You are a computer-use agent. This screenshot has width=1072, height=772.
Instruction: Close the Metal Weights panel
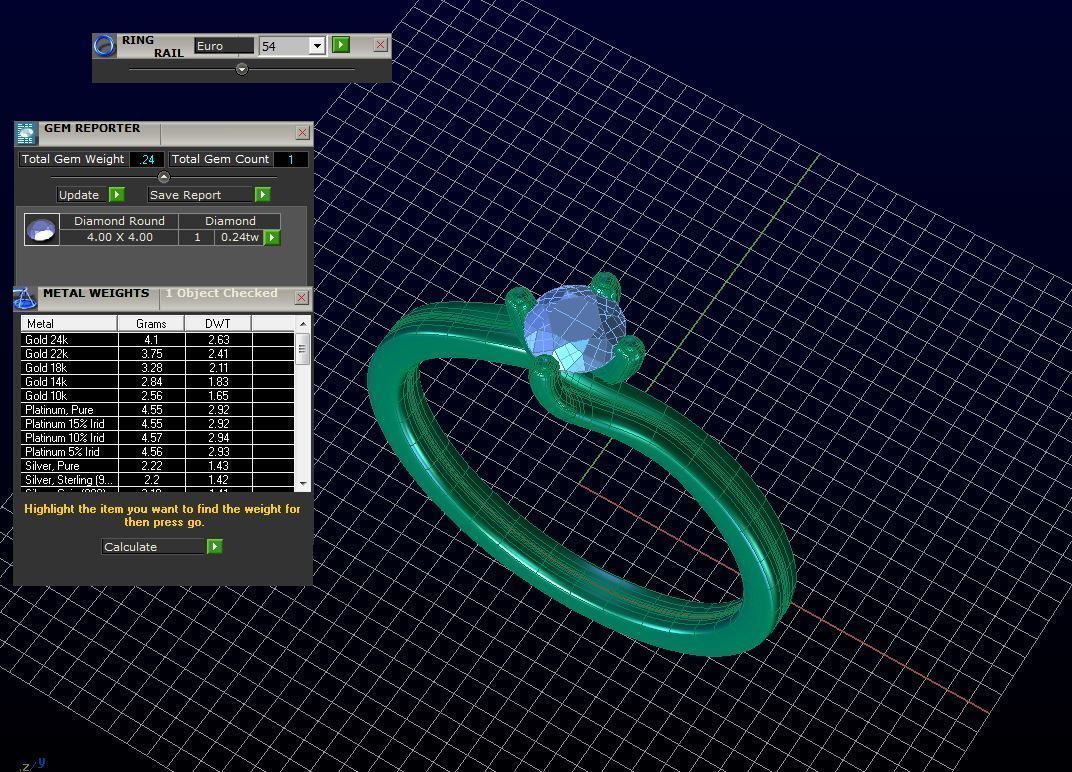click(x=302, y=298)
